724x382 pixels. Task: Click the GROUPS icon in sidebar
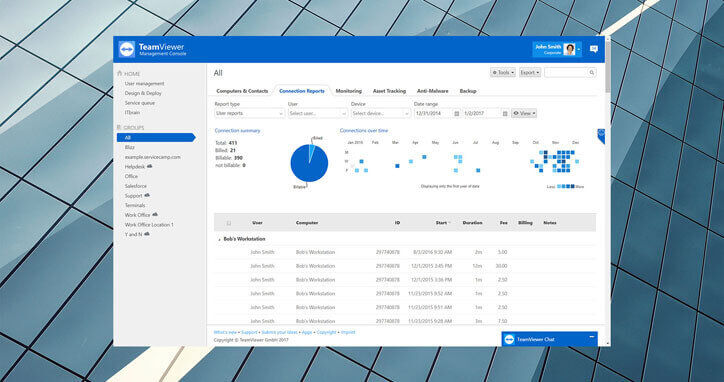point(119,127)
